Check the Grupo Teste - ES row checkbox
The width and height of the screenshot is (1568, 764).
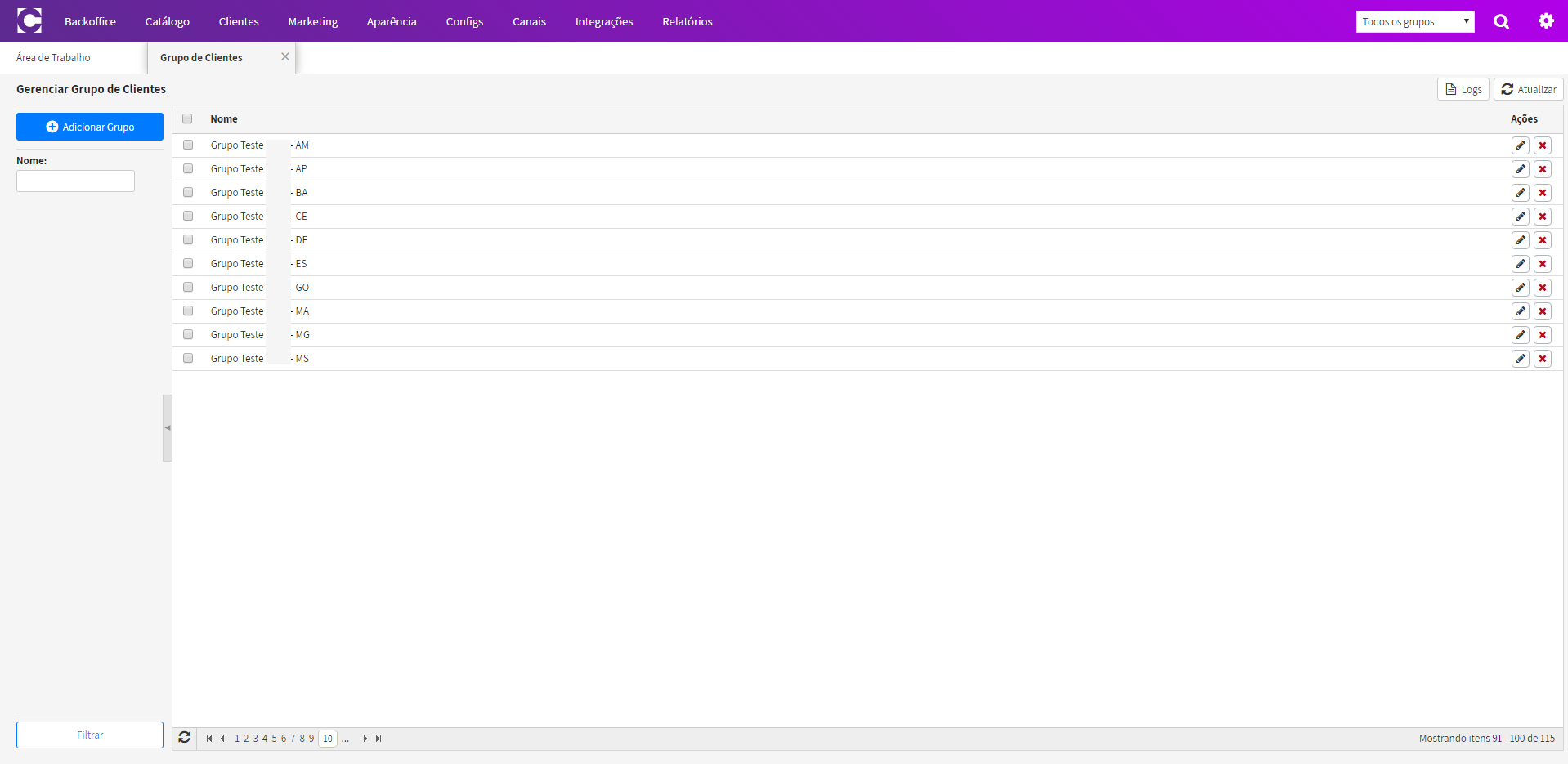[188, 263]
